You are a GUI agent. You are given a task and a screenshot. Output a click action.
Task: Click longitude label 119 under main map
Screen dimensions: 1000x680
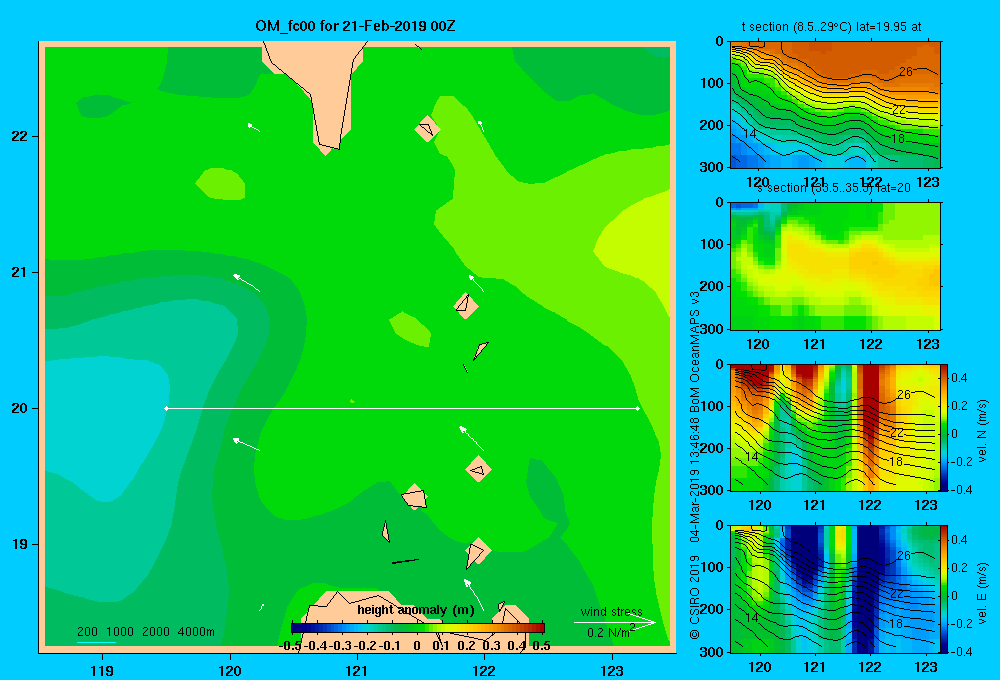tap(102, 670)
